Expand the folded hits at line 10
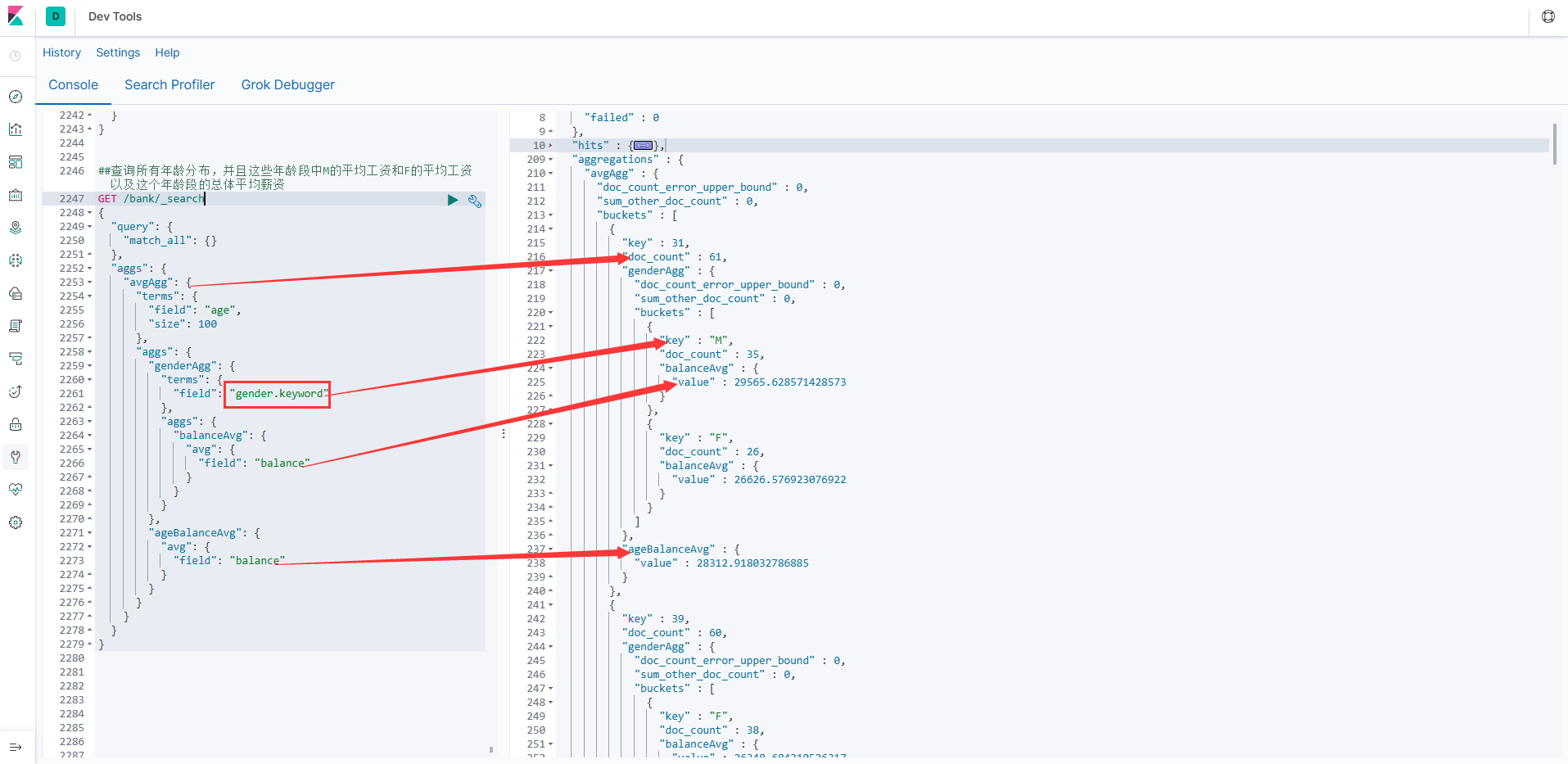This screenshot has width=1568, height=764. [x=550, y=146]
